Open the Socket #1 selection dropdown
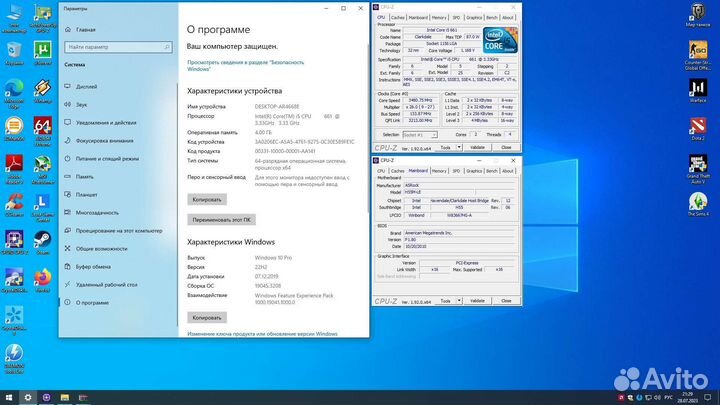Image resolution: width=720 pixels, height=405 pixels. [x=420, y=135]
